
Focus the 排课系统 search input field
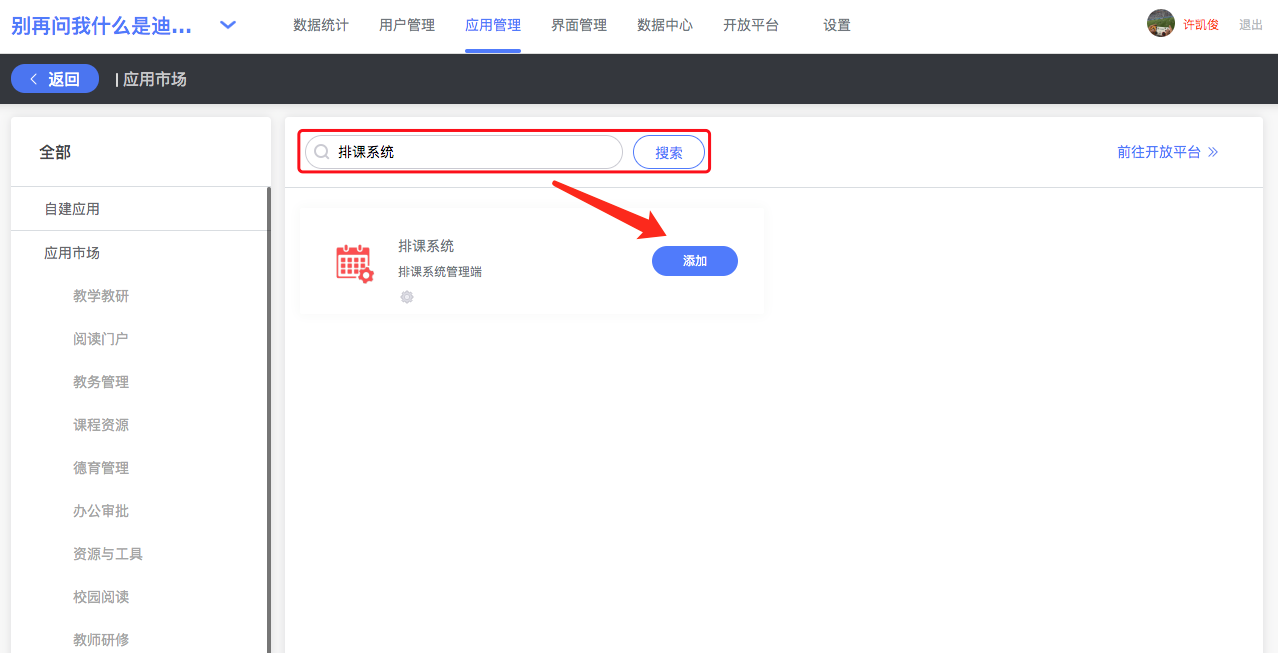464,152
